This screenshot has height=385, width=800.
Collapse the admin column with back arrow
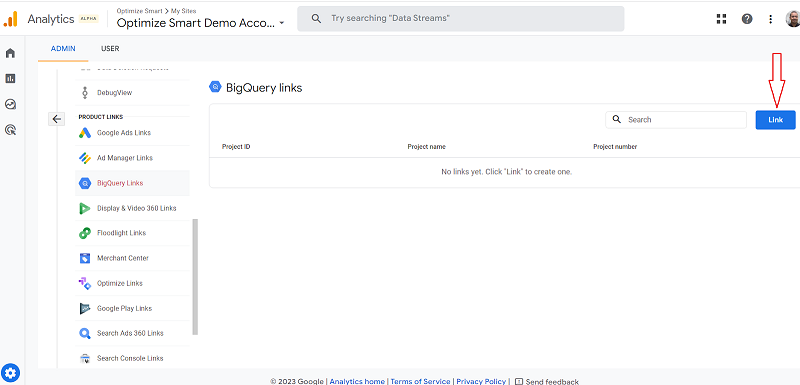(56, 119)
